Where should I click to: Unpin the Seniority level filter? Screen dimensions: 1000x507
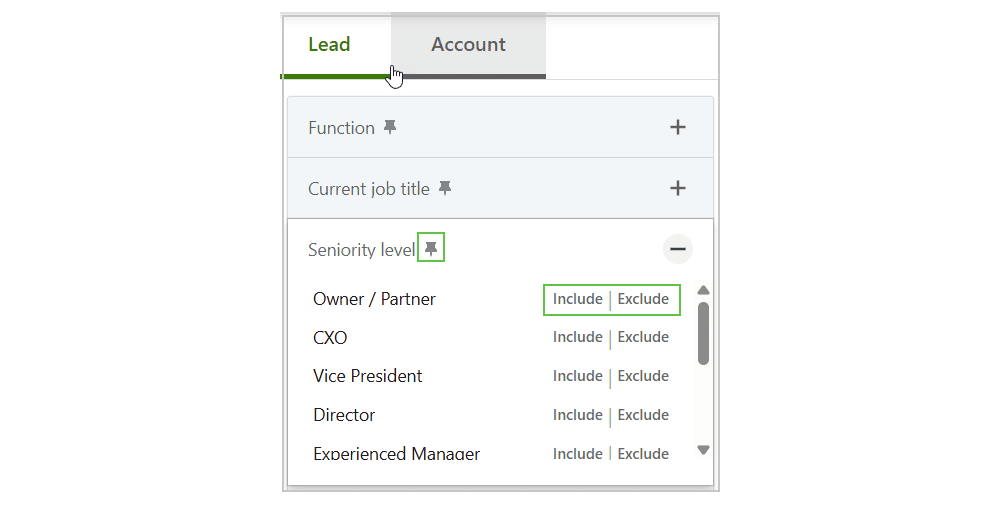(x=431, y=247)
